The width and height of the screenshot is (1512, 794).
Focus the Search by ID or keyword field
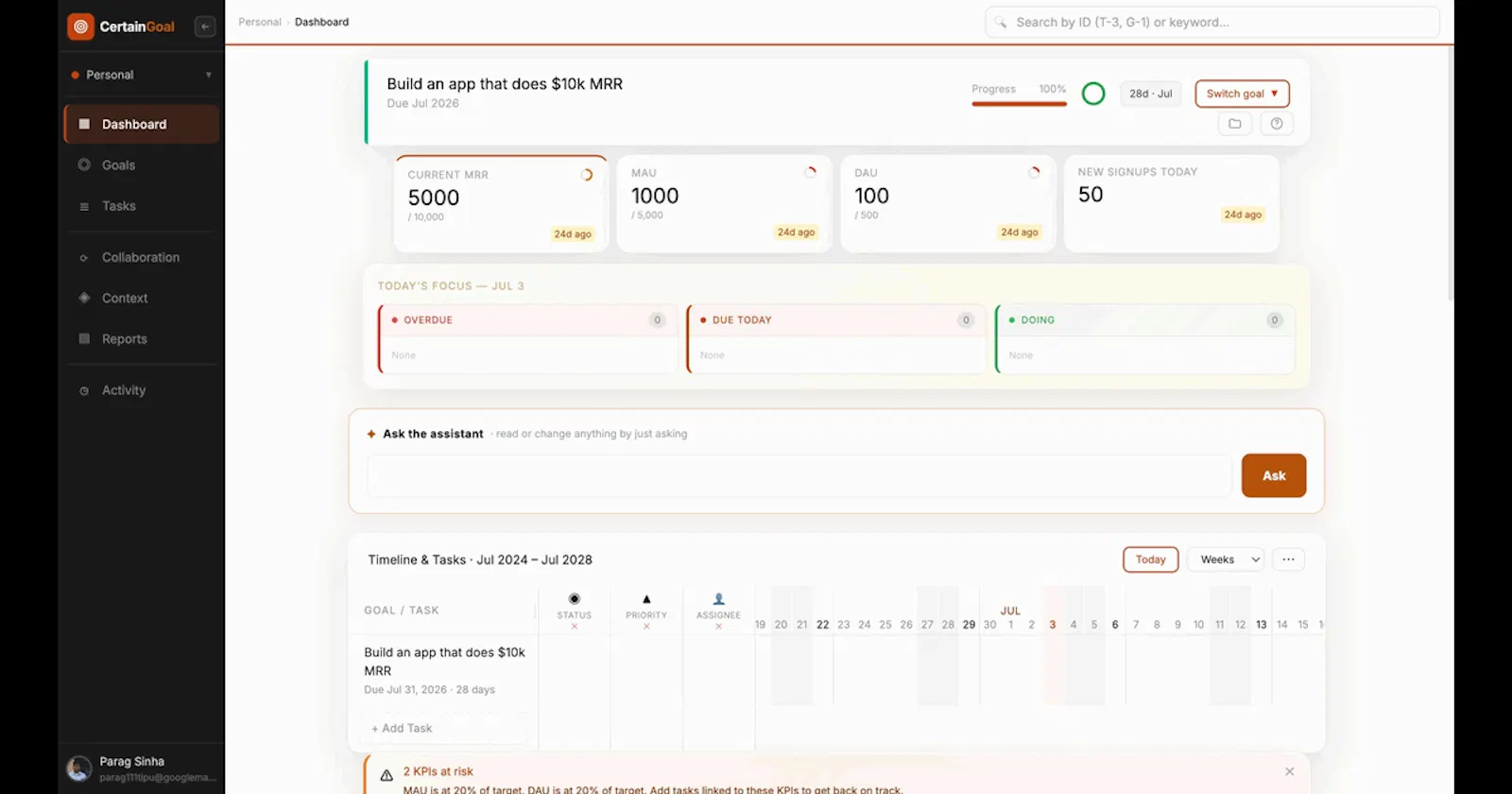1212,22
